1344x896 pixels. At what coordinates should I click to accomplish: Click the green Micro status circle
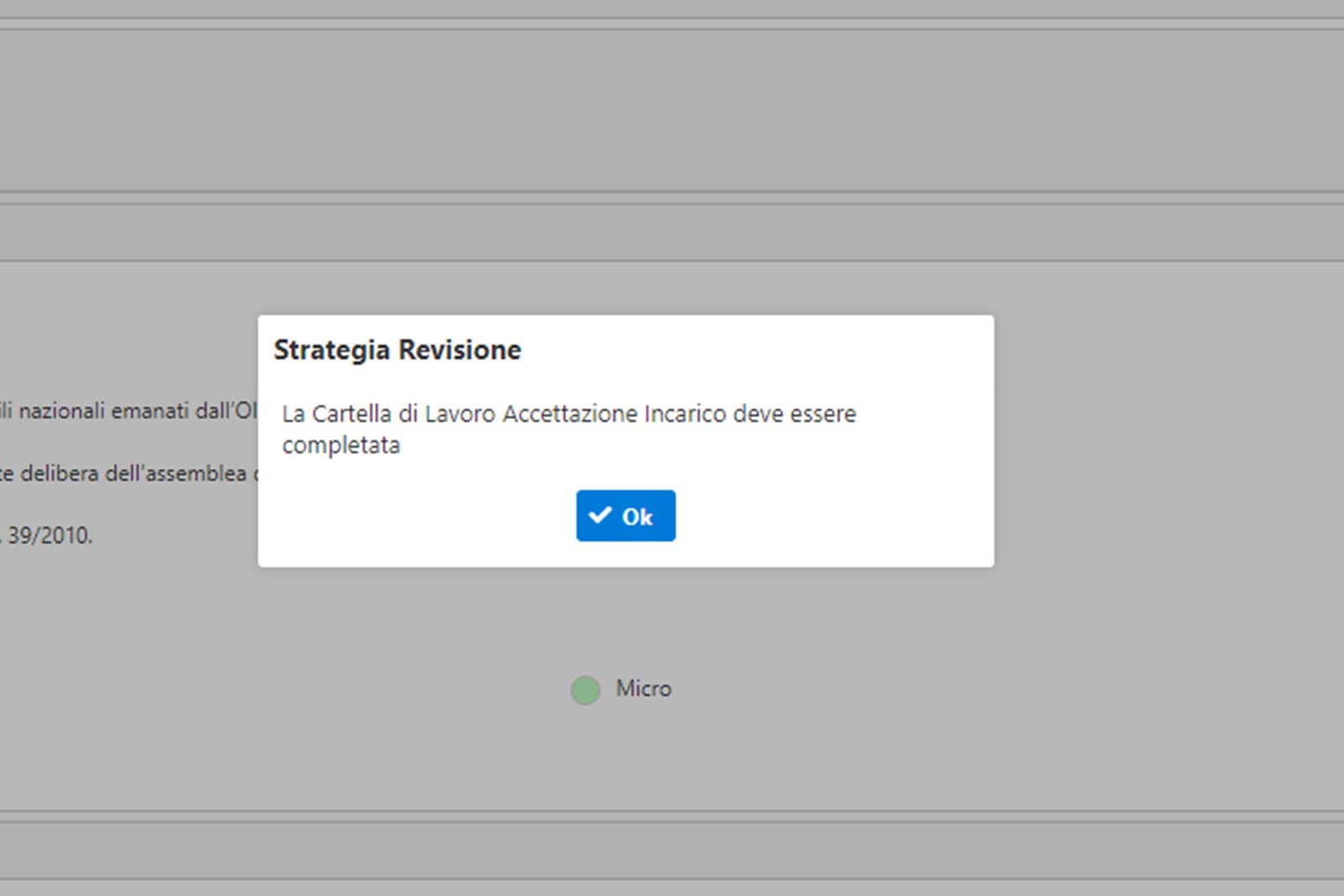585,690
